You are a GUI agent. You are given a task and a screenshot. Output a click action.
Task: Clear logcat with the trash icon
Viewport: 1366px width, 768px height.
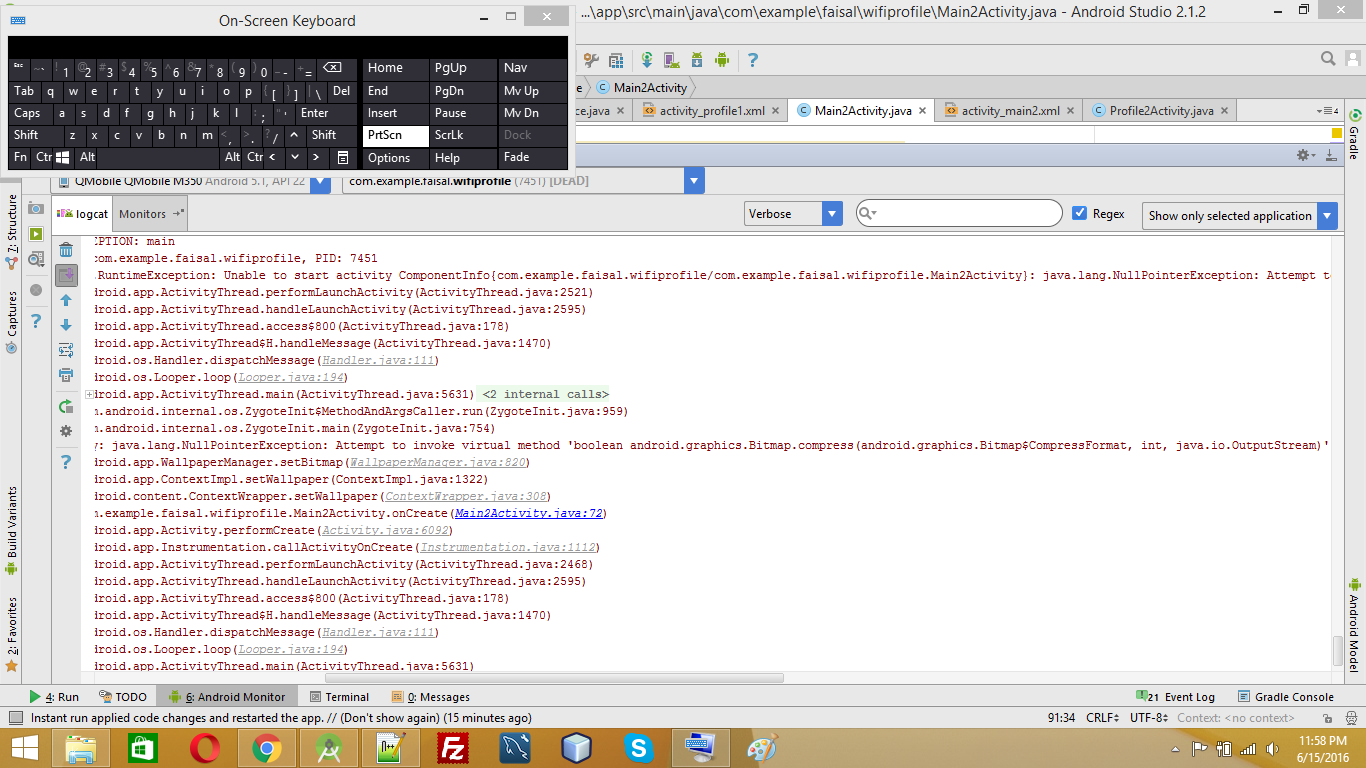click(66, 250)
